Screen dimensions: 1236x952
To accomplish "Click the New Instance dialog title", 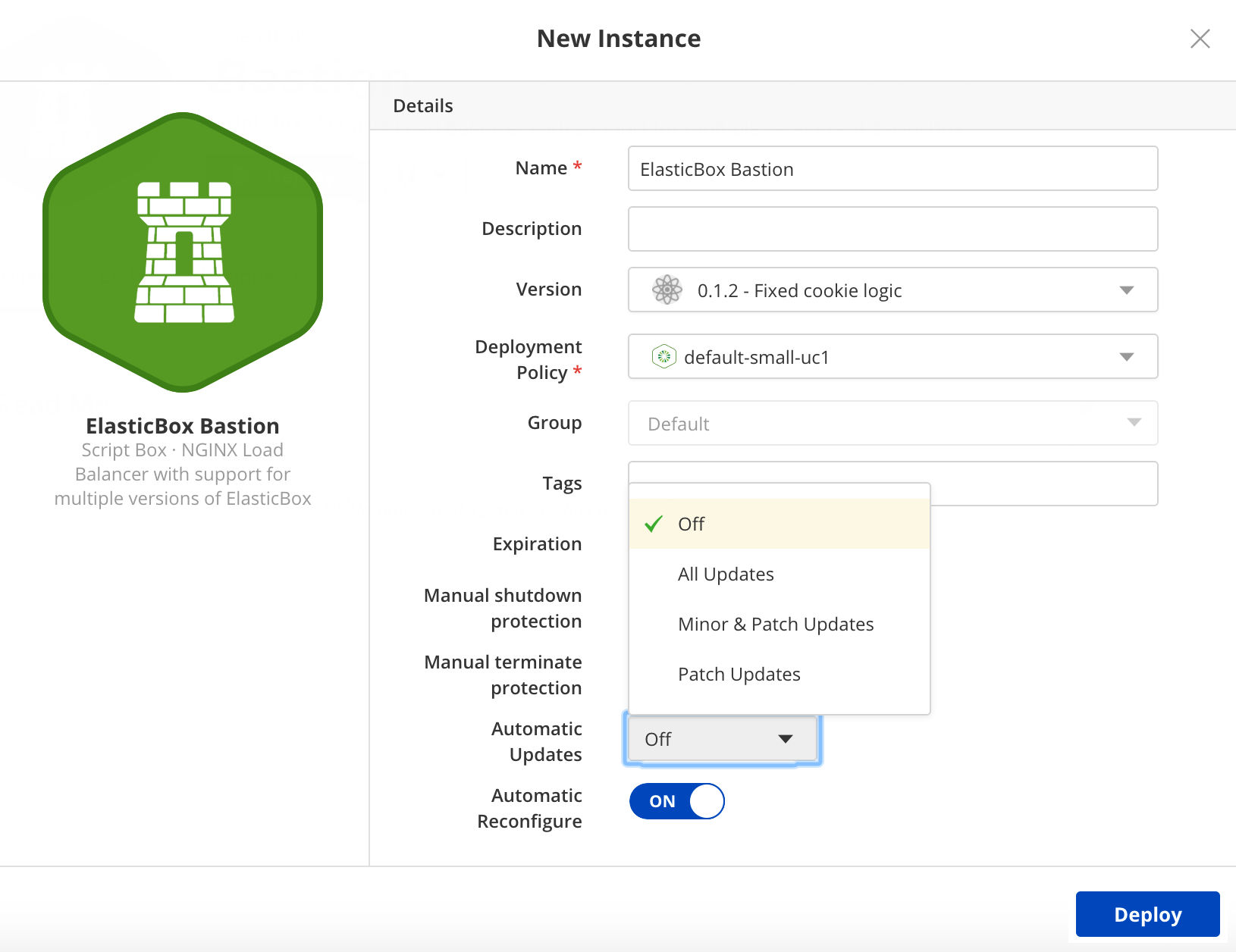I will tap(619, 39).
